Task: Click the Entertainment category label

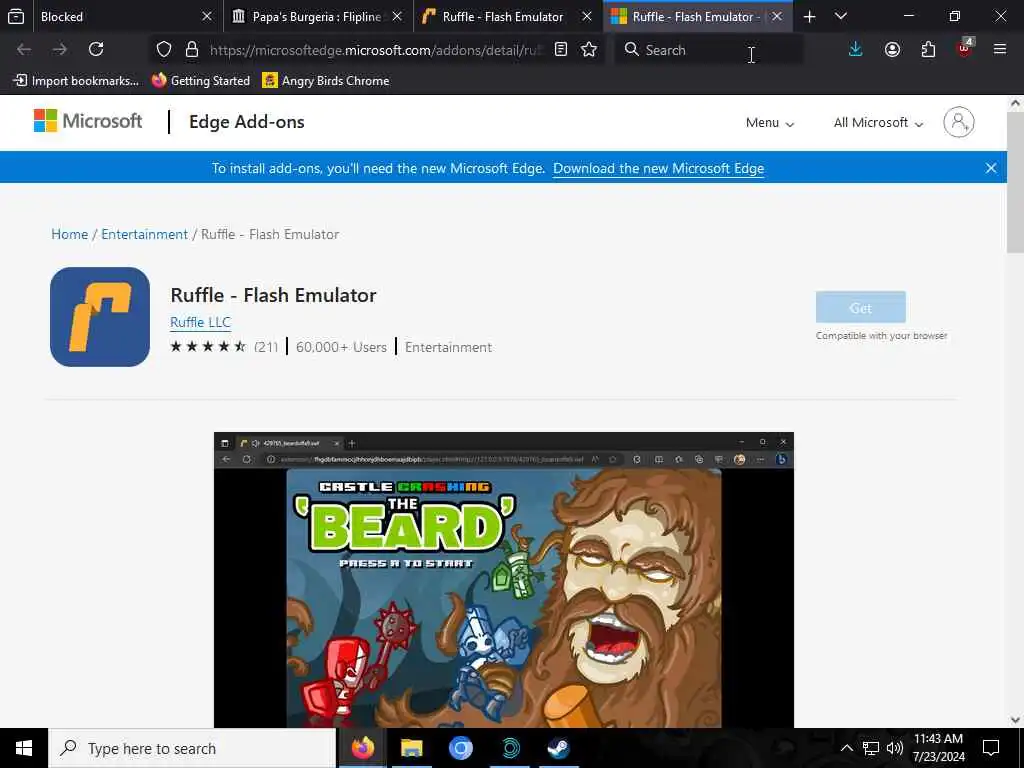Action: pyautogui.click(x=448, y=347)
